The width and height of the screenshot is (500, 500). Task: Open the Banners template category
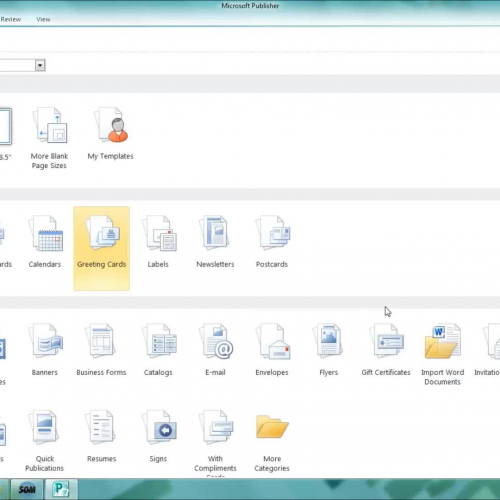45,350
